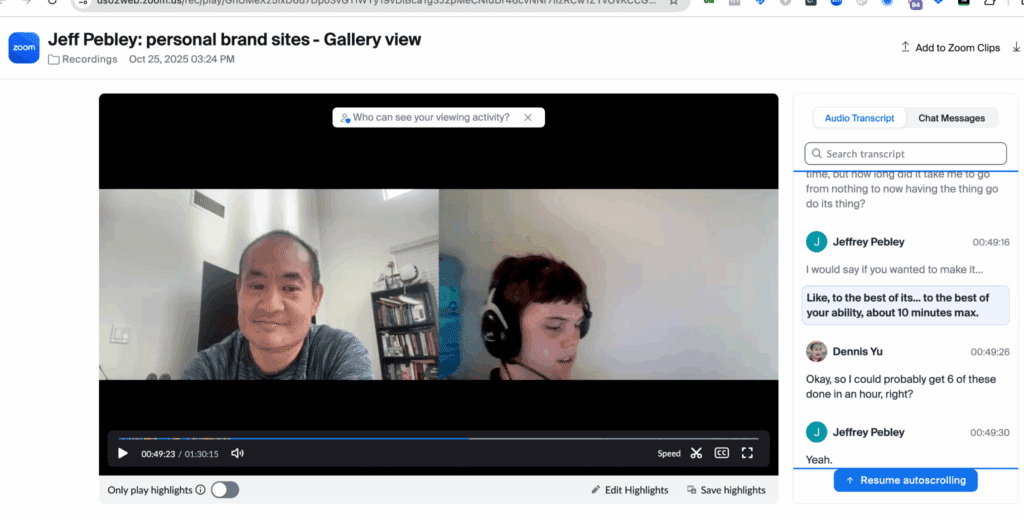This screenshot has height=519, width=1024.
Task: Click the 'Dennis Yu' name label
Action: click(857, 351)
